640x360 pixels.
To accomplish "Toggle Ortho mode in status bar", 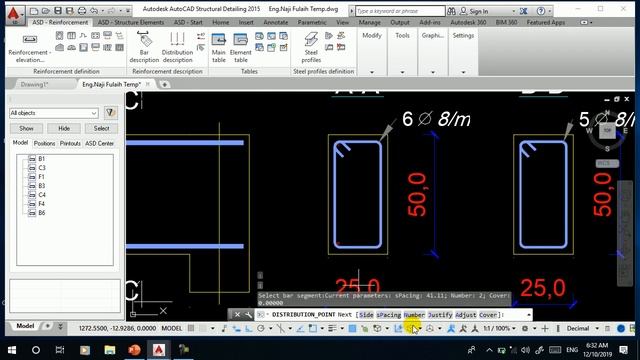I will point(249,328).
